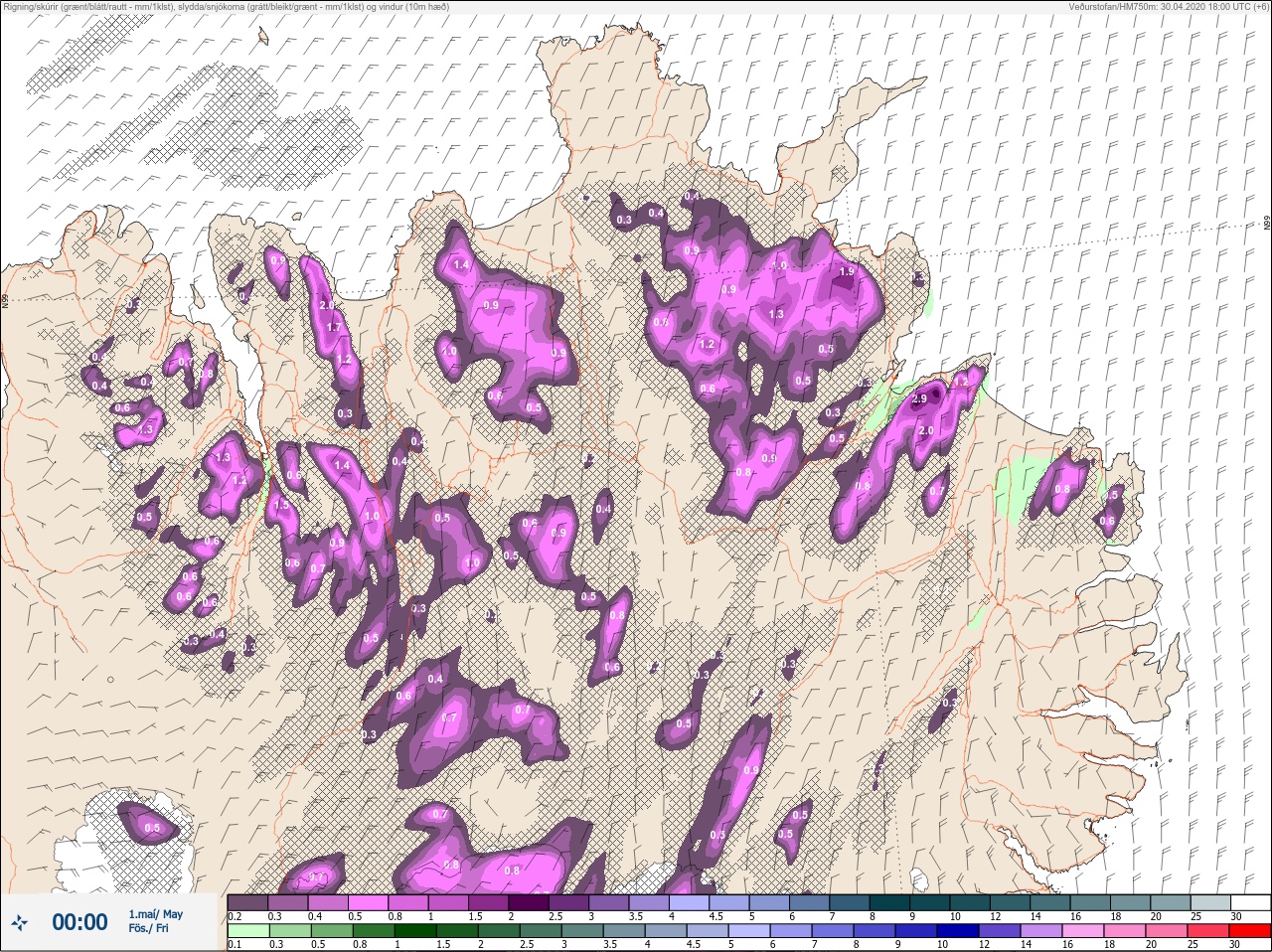
Task: Click the 2.9 precipitation value on the map
Action: [x=919, y=398]
